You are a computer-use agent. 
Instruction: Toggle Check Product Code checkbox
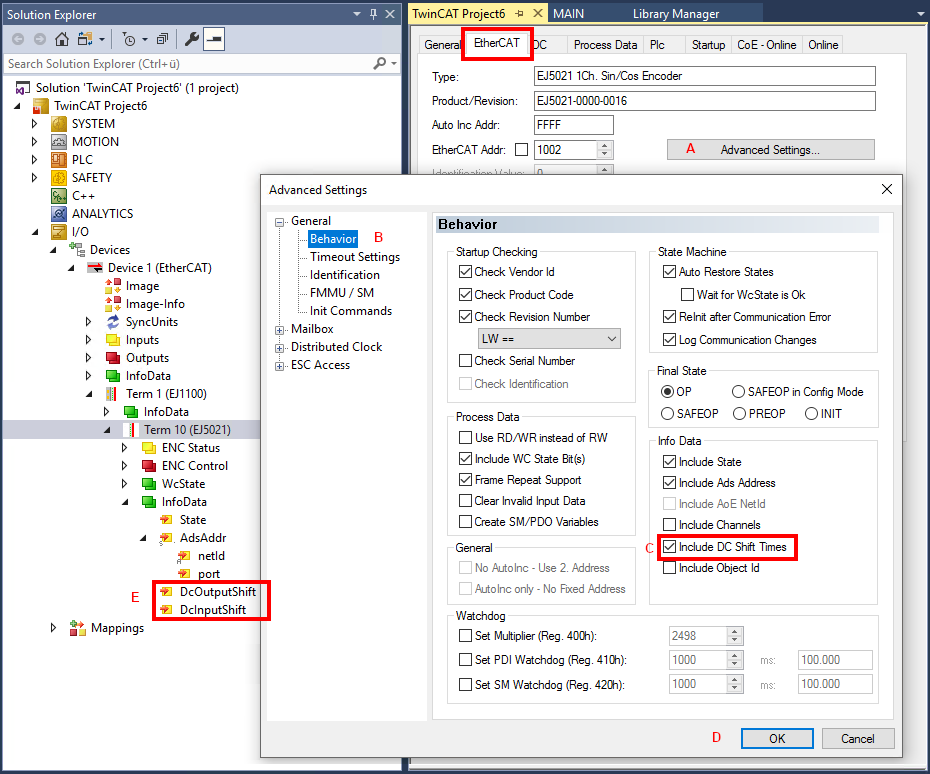466,294
